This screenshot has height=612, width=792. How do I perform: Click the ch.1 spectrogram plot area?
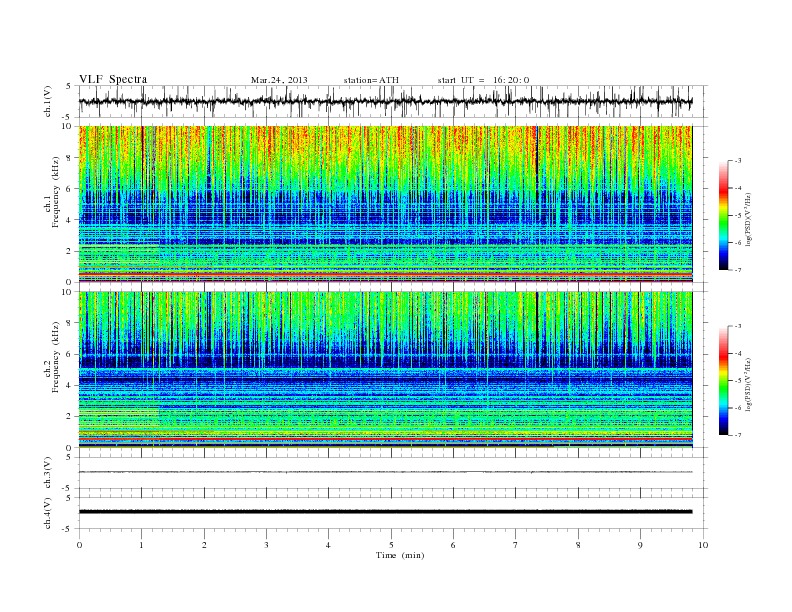point(385,204)
